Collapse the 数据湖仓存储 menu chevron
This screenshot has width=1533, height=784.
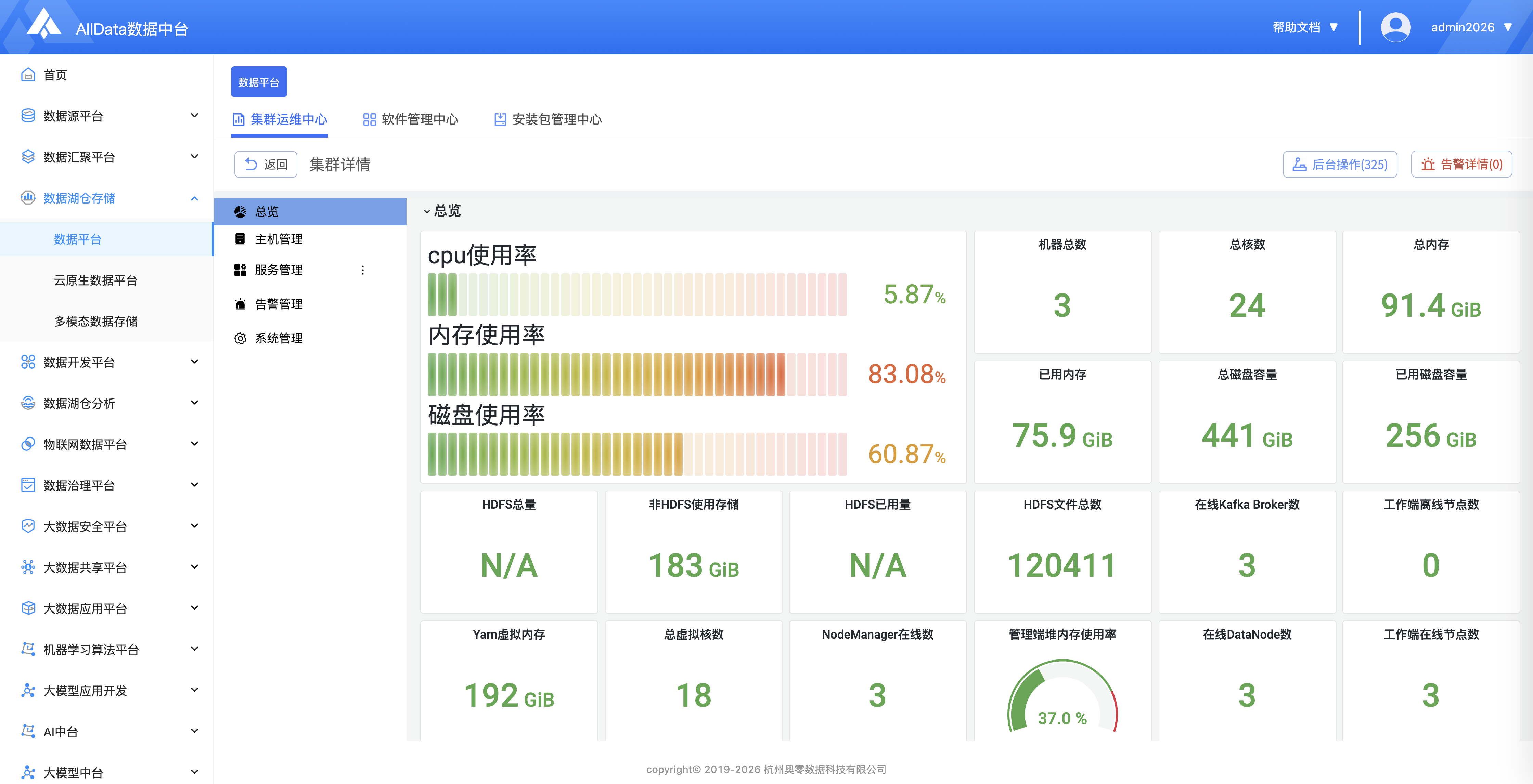pos(195,198)
